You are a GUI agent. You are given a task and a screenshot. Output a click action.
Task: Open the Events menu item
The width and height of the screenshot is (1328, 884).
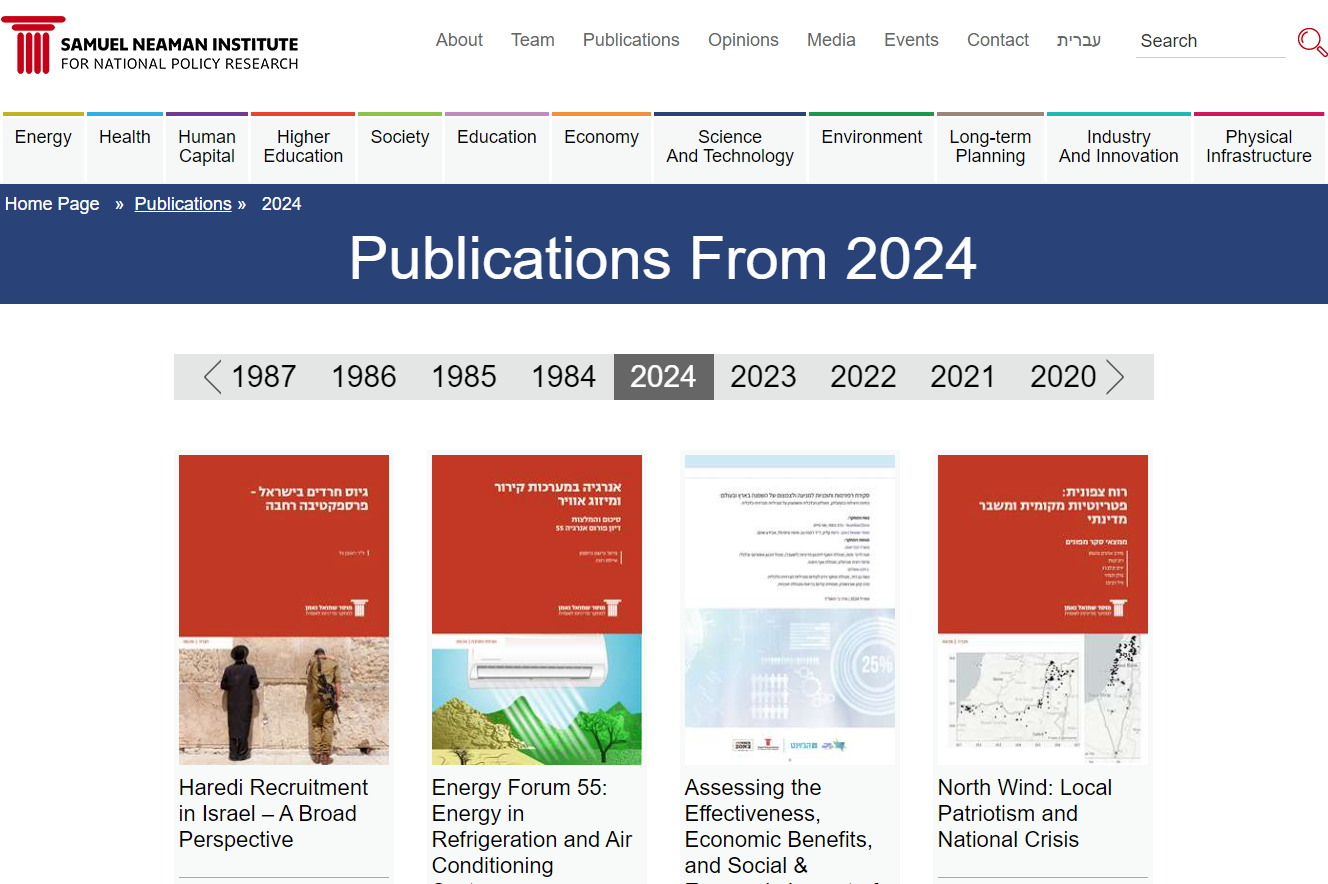(x=911, y=40)
